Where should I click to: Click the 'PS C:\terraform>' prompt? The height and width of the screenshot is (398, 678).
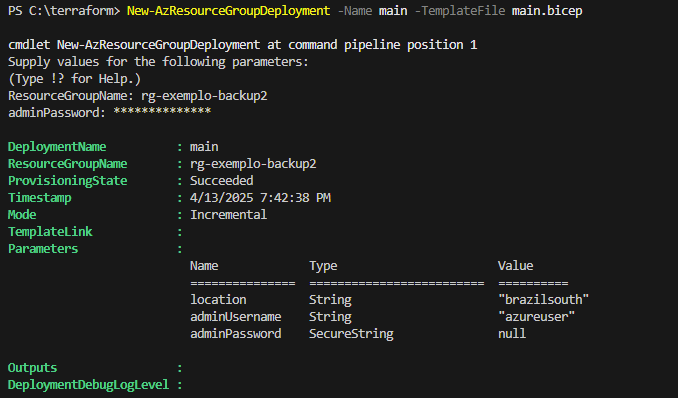pyautogui.click(x=64, y=11)
